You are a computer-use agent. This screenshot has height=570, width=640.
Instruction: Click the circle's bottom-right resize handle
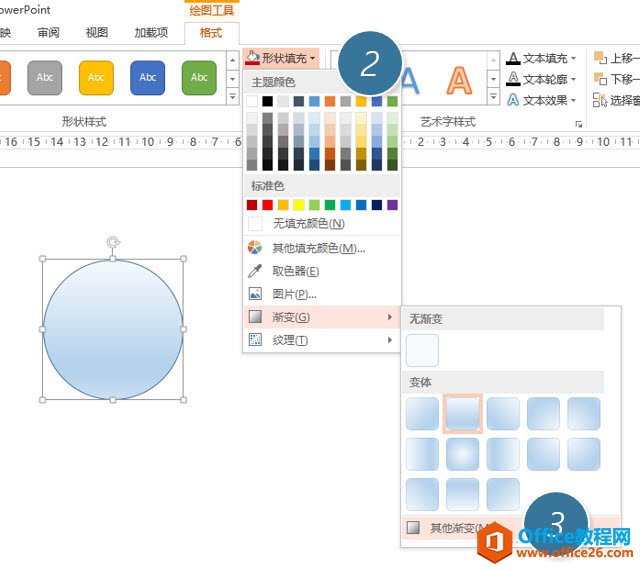pyautogui.click(x=183, y=400)
